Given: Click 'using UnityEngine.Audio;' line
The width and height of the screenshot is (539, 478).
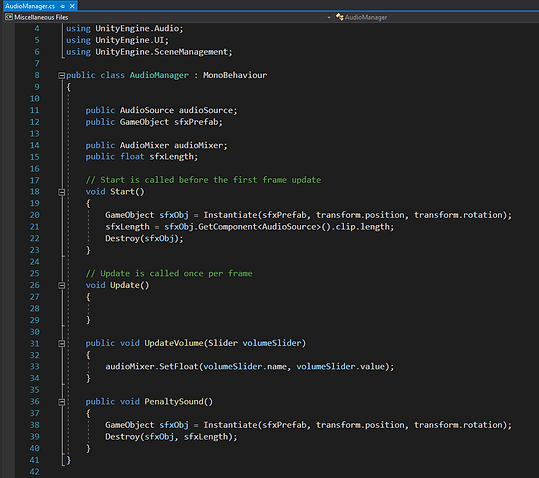Looking at the screenshot, I should (125, 29).
